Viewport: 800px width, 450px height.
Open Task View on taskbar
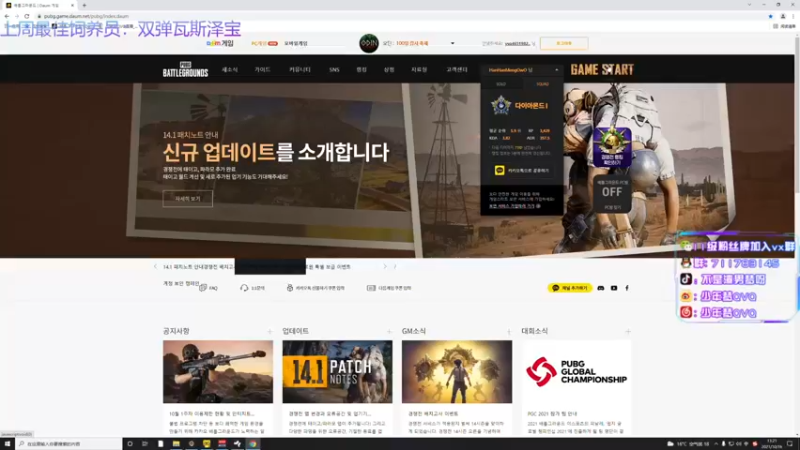145,444
